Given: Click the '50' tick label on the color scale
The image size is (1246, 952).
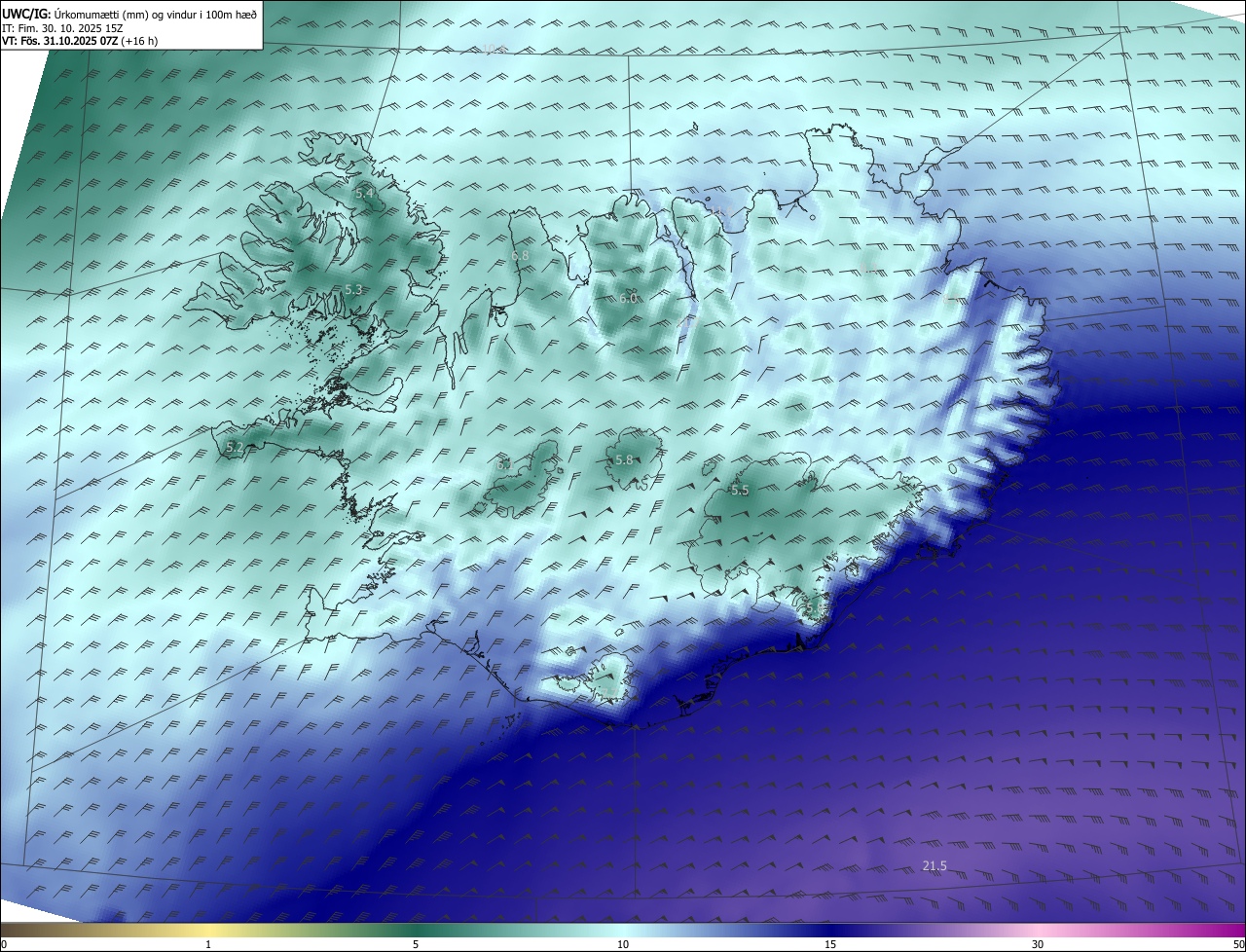Looking at the screenshot, I should (1238, 944).
